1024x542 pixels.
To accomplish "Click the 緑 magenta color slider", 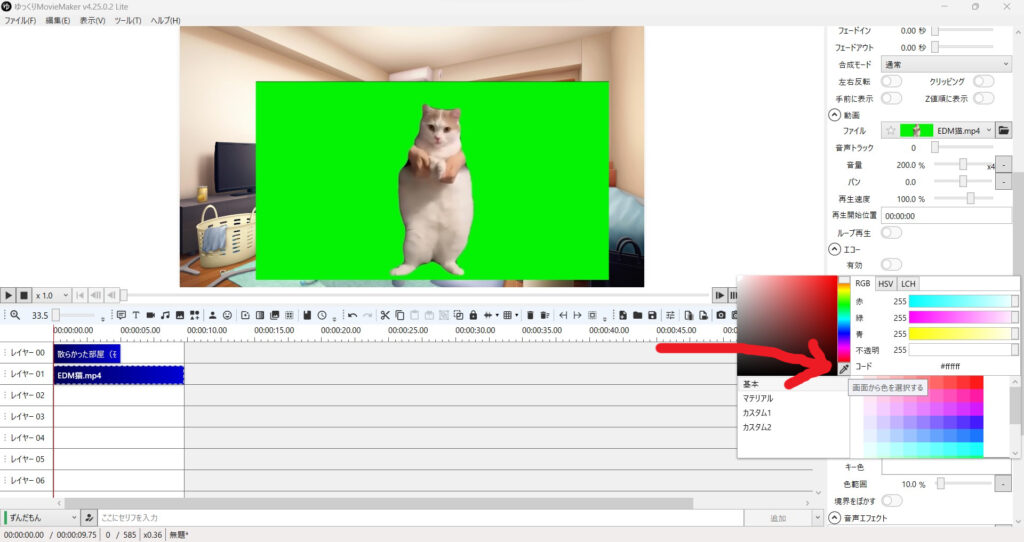I will [x=963, y=317].
